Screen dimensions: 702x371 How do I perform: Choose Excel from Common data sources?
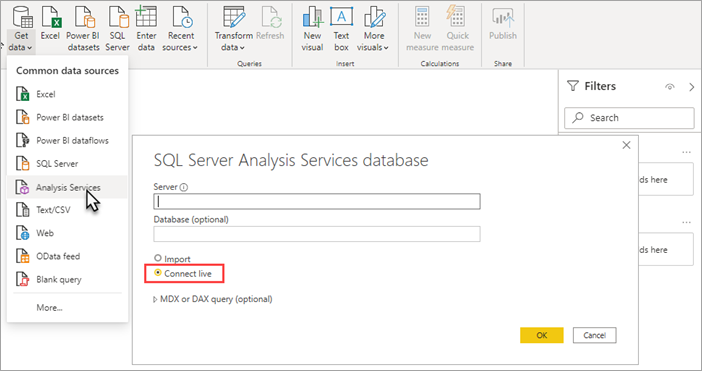coord(67,94)
